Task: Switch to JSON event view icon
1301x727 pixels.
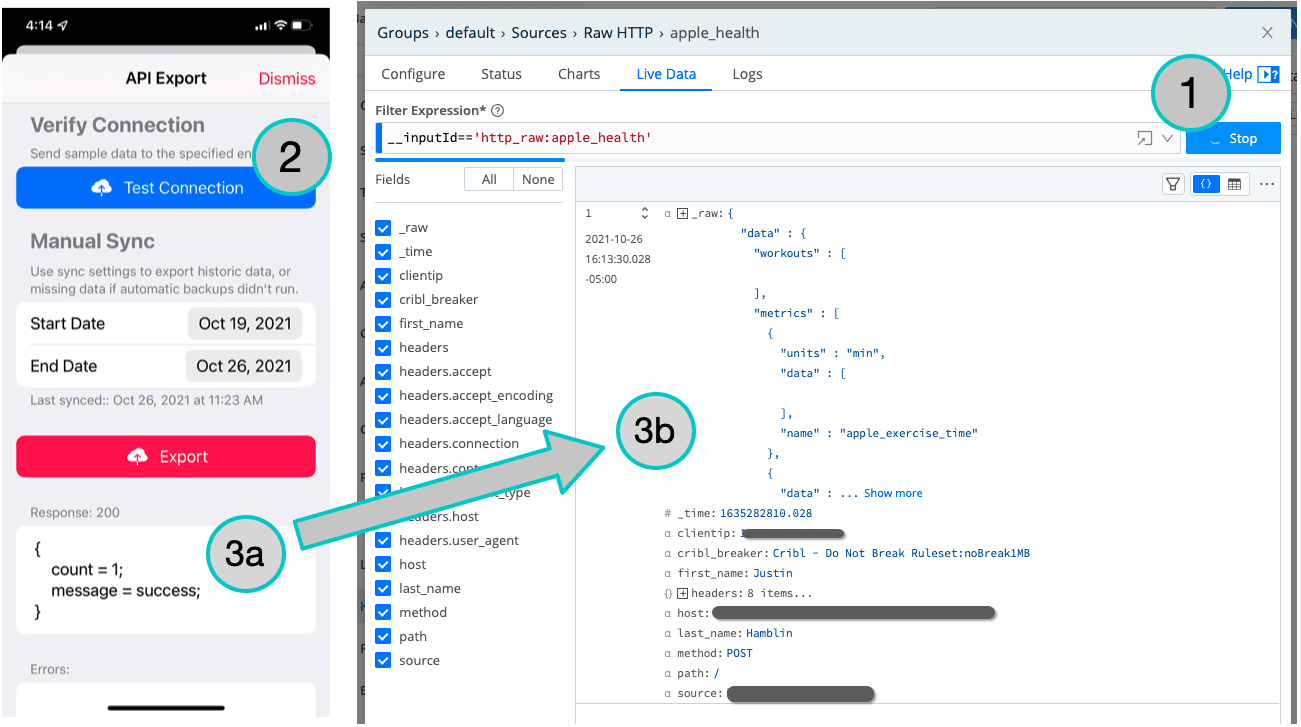Action: pos(1206,184)
